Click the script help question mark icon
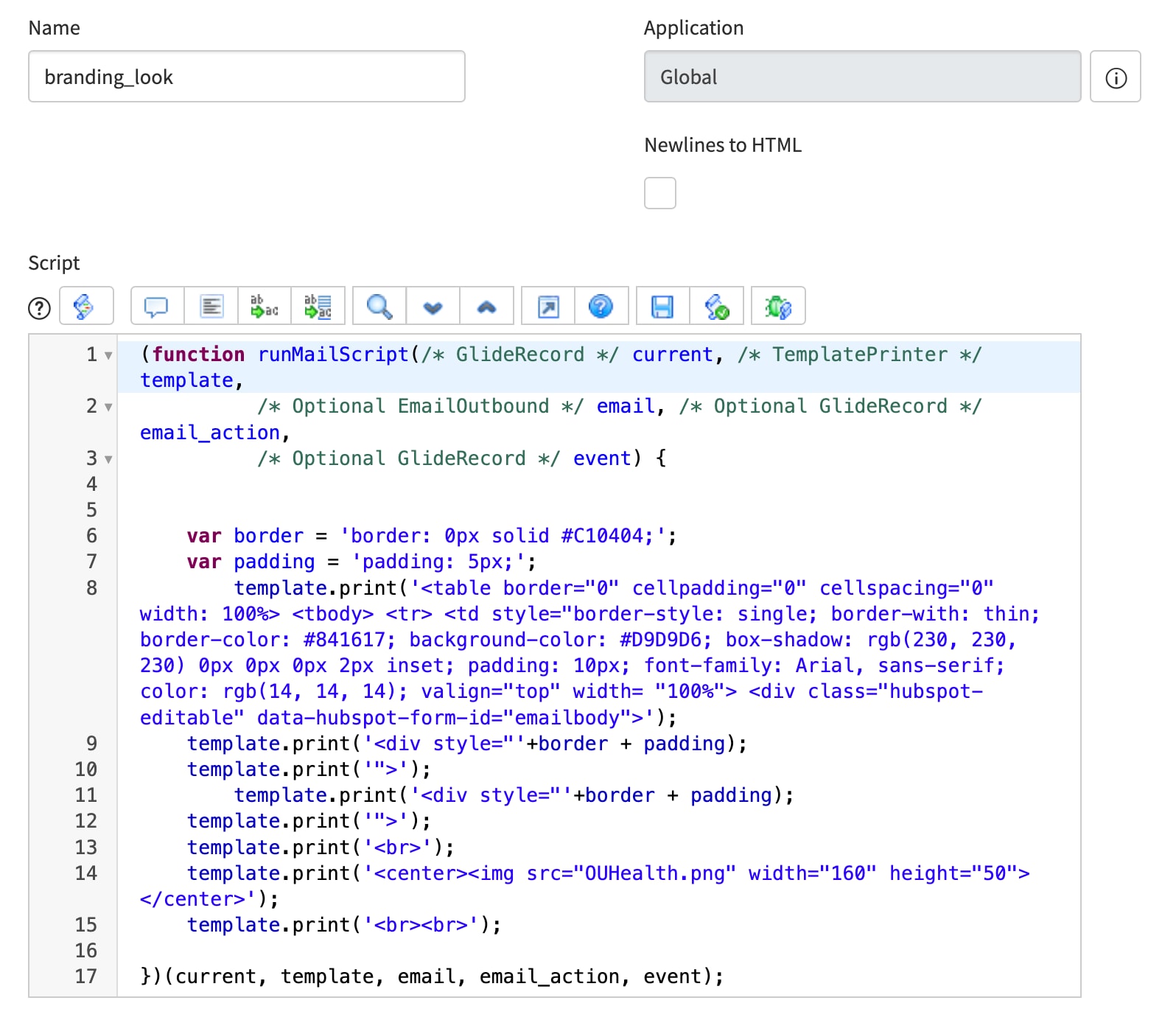 (x=39, y=308)
